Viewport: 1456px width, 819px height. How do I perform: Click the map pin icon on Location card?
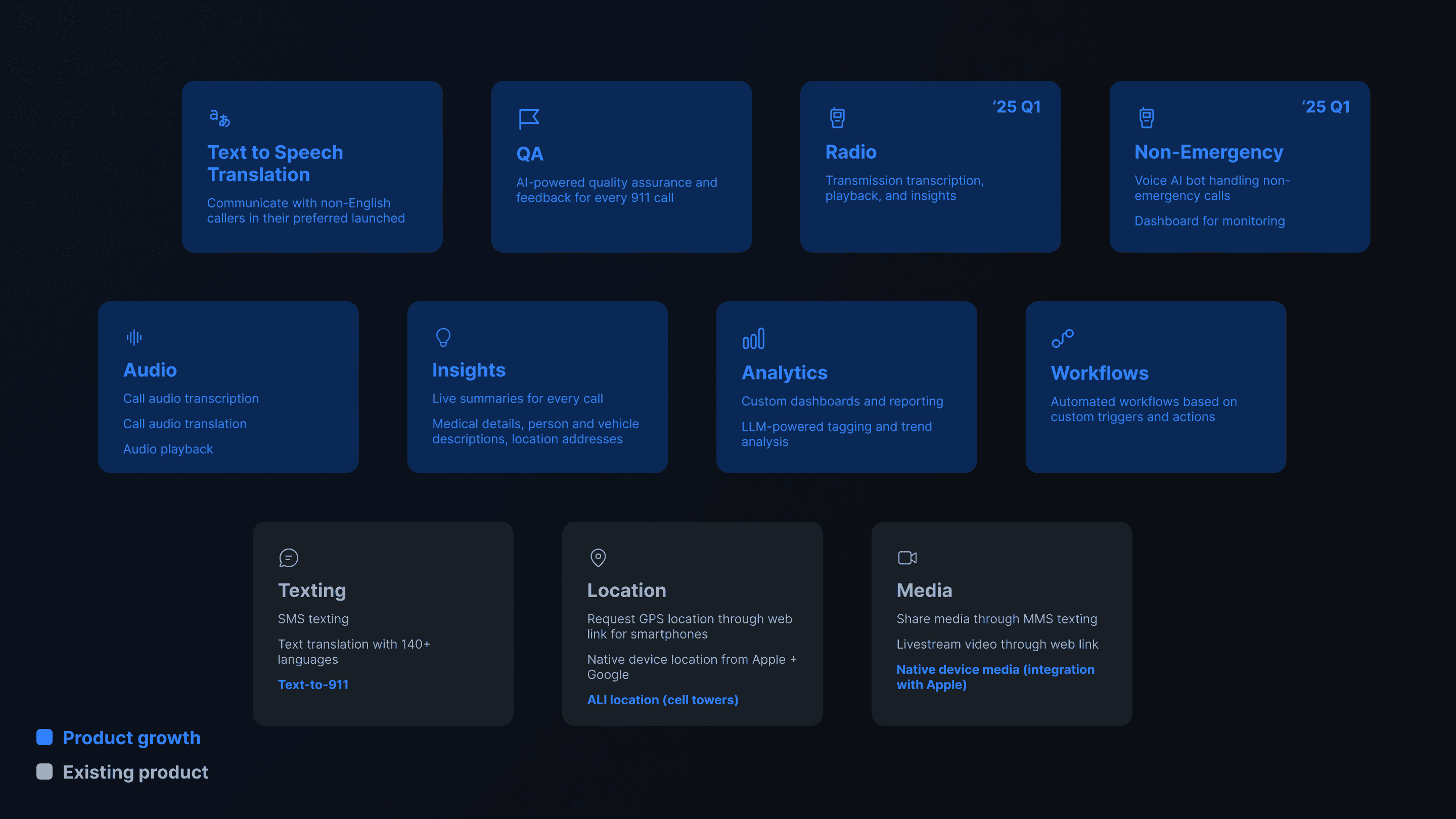point(598,558)
